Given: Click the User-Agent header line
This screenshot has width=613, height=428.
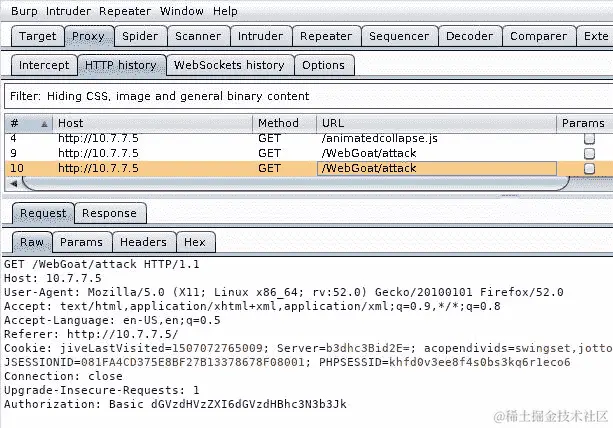Looking at the screenshot, I should click(284, 292).
